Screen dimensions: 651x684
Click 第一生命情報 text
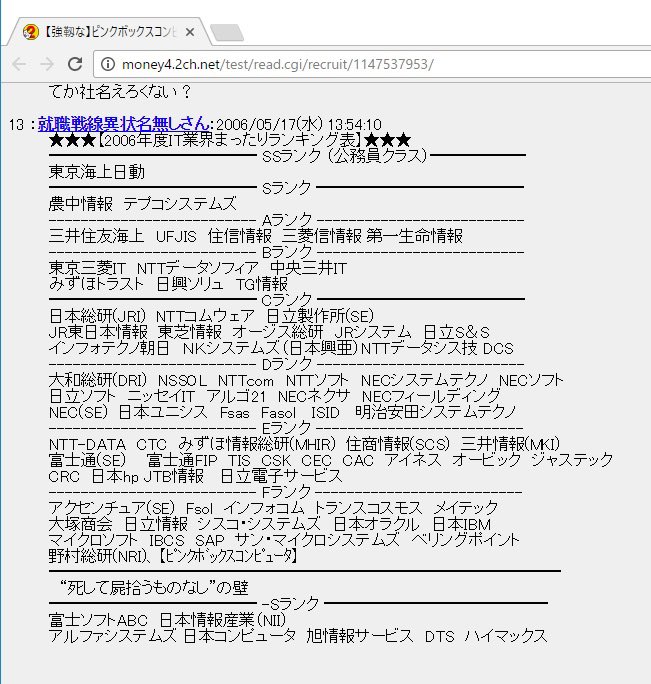[x=415, y=236]
